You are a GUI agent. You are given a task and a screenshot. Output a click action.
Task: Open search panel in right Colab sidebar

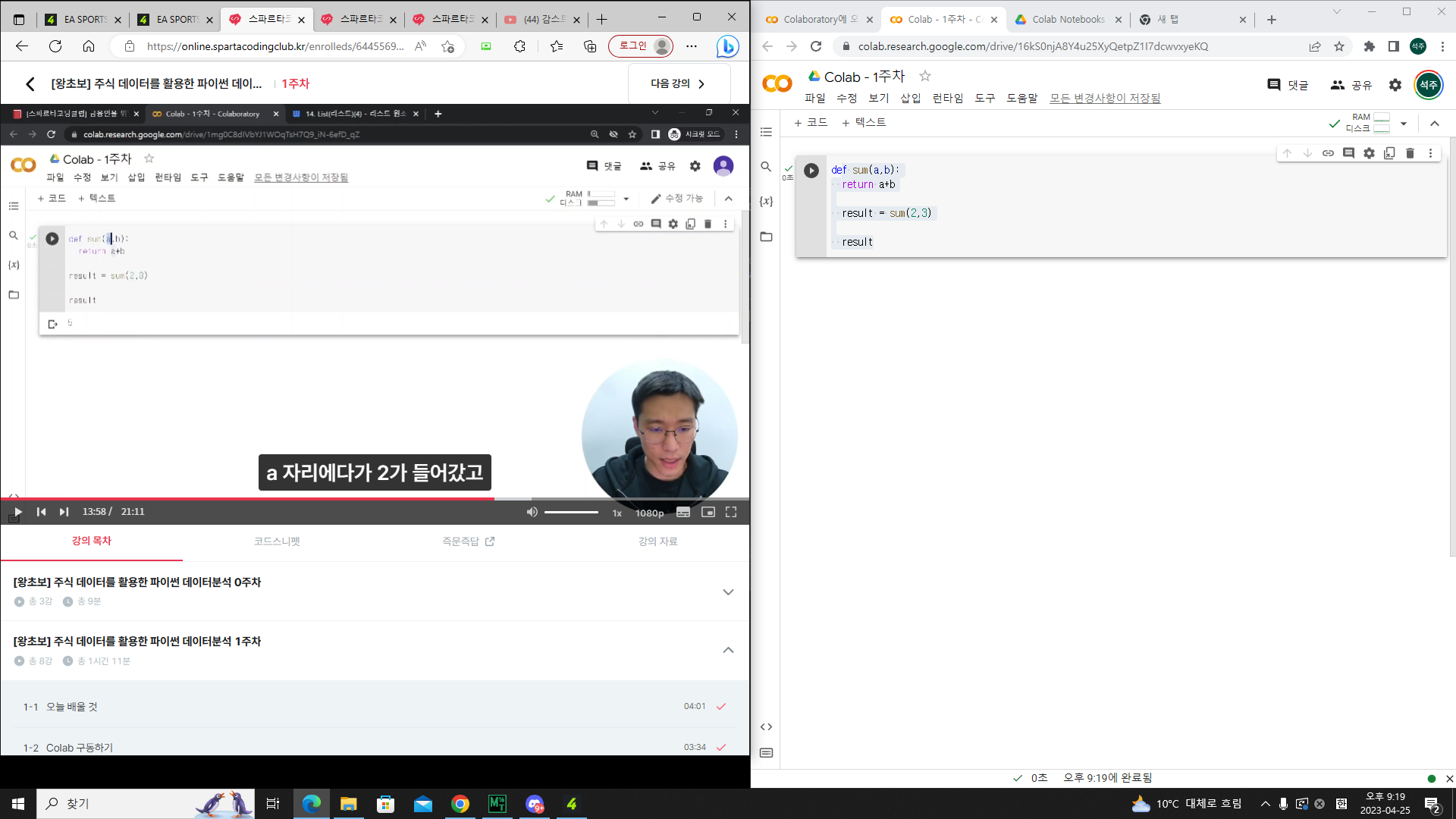[x=766, y=167]
